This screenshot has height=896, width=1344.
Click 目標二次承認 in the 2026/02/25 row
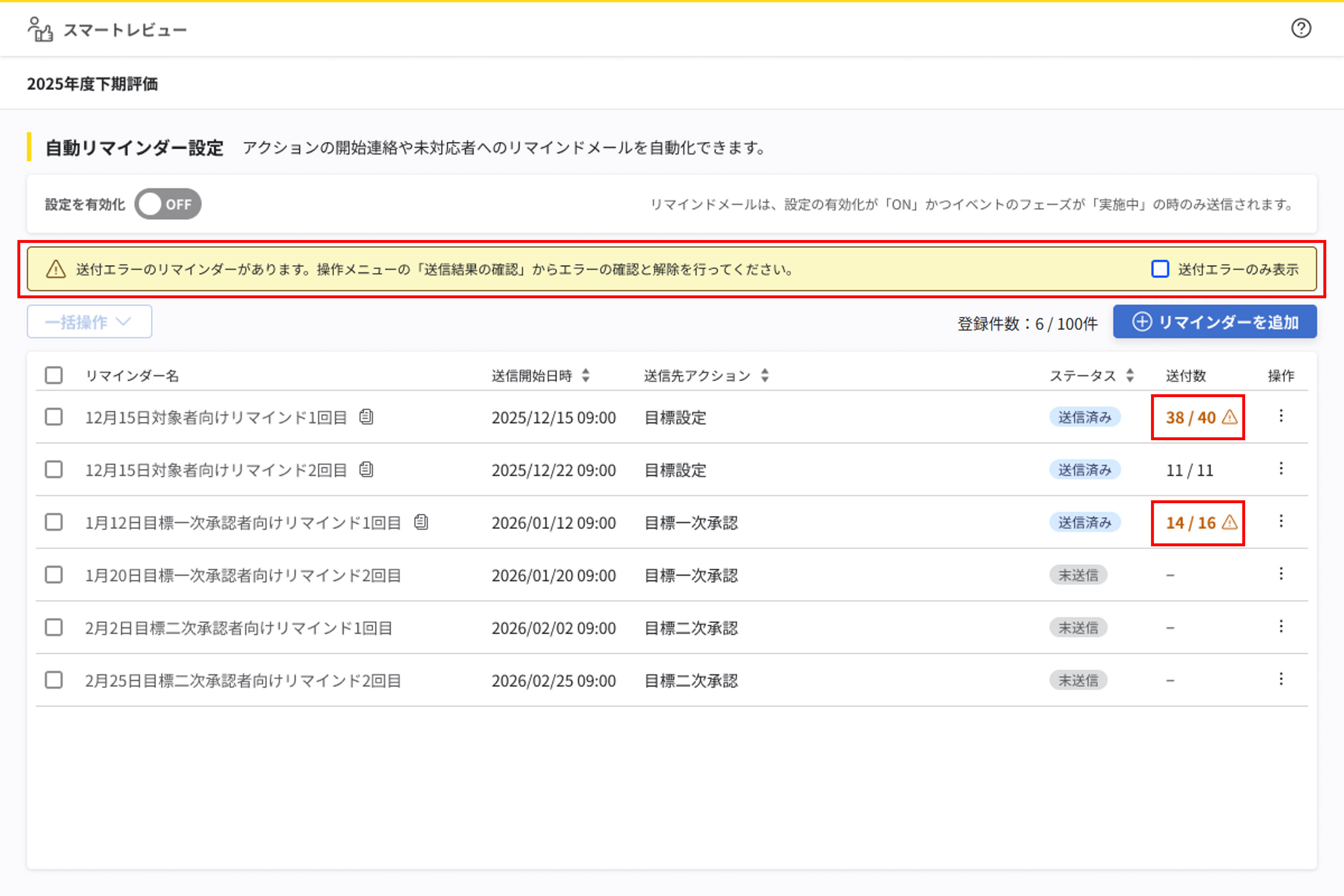(691, 681)
